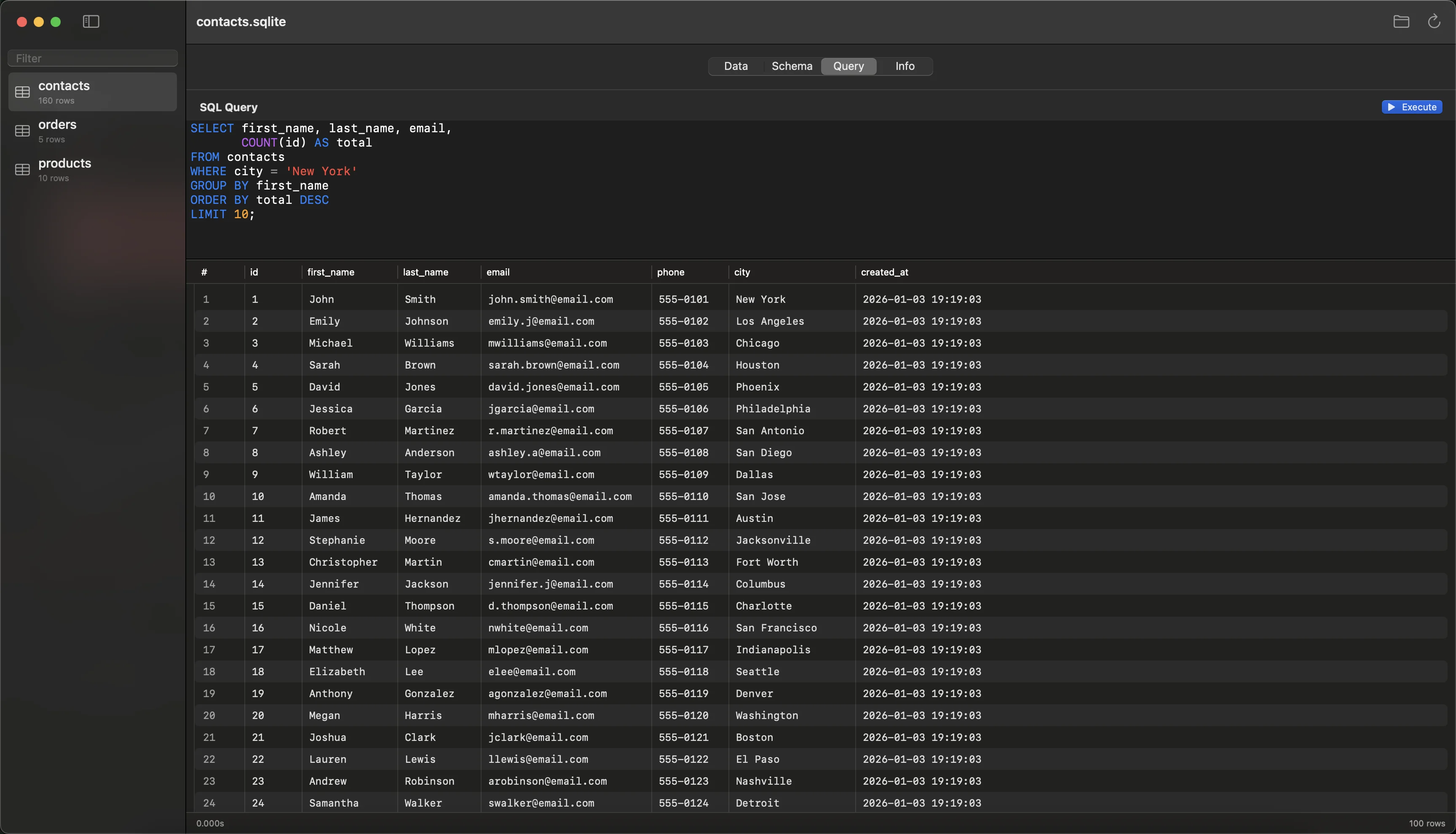Select the products table in sidebar
This screenshot has width=1456, height=834.
pyautogui.click(x=92, y=170)
